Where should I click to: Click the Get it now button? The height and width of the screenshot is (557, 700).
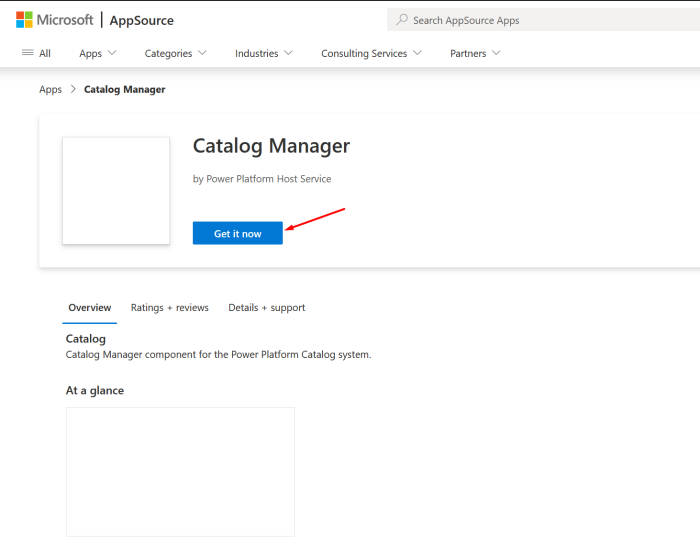click(x=238, y=233)
